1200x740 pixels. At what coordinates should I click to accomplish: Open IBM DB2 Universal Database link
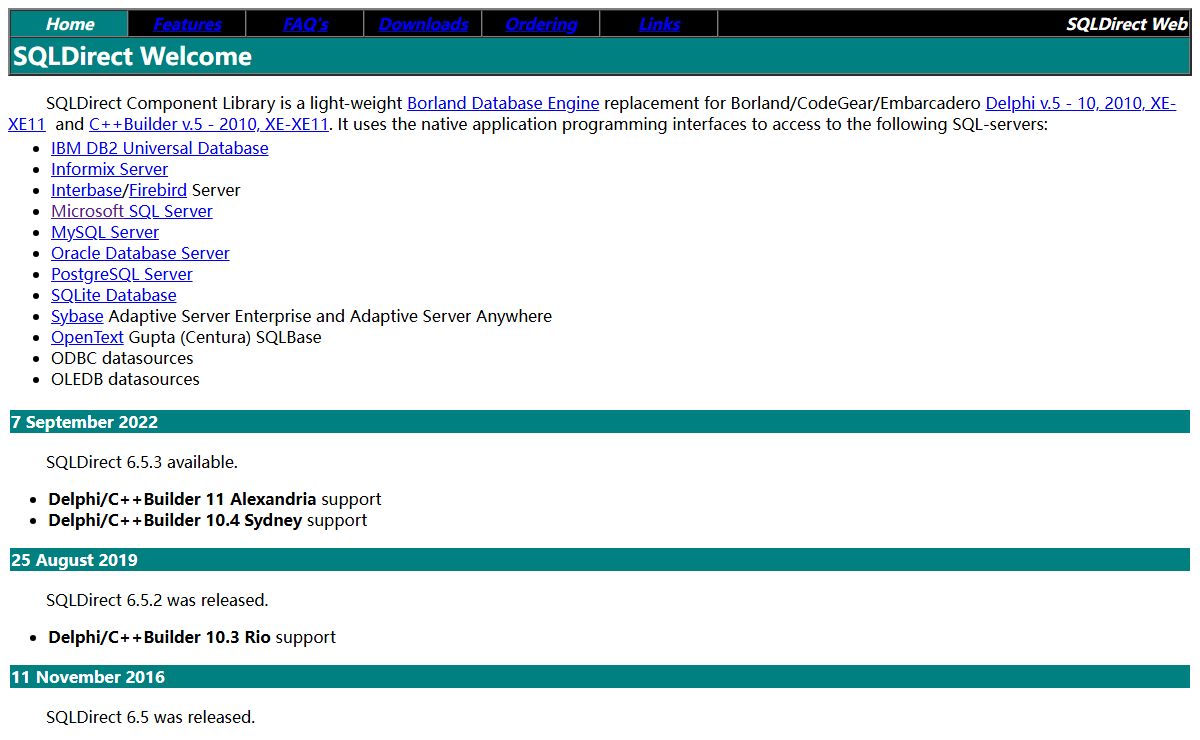160,148
